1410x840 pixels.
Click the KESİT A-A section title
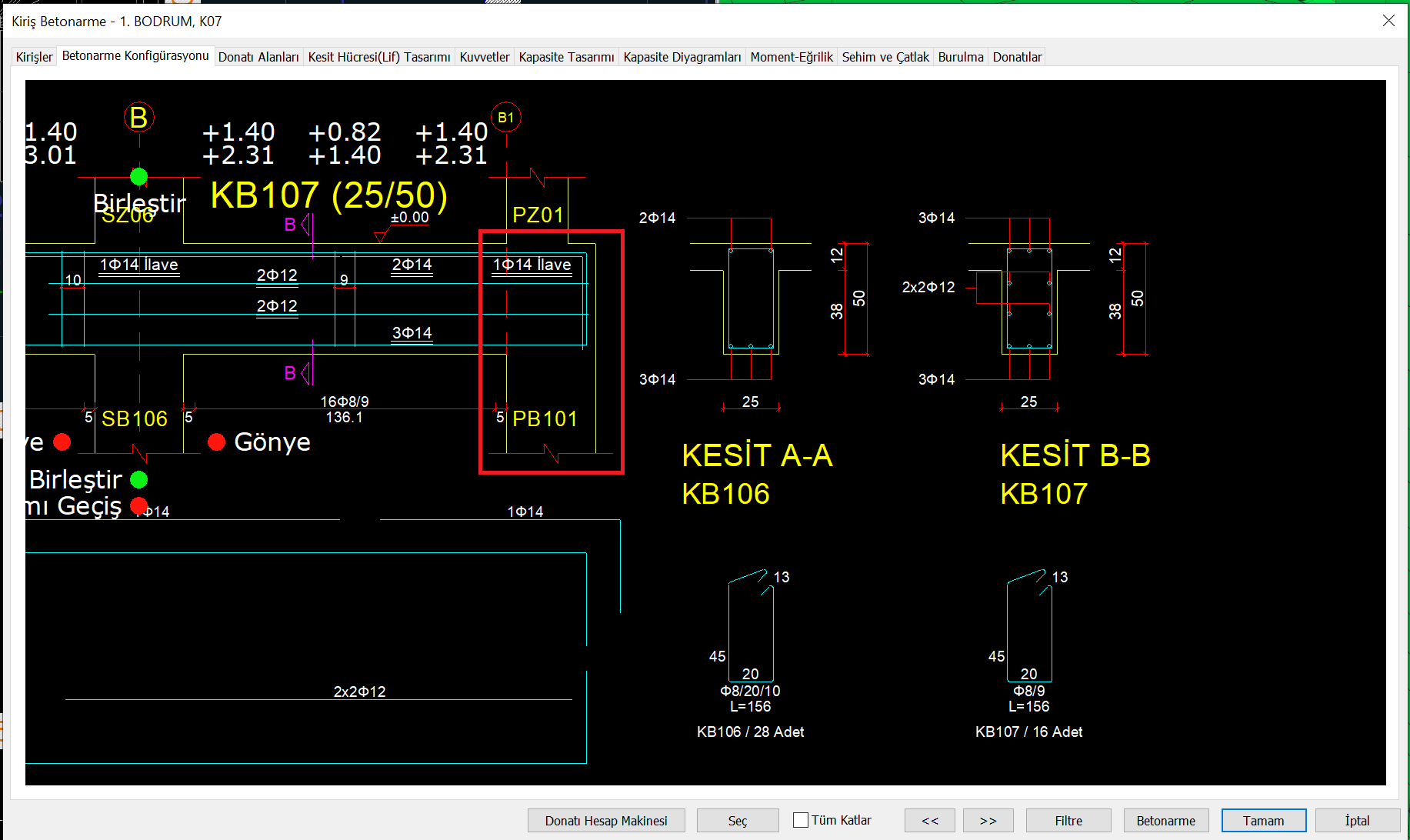click(757, 456)
